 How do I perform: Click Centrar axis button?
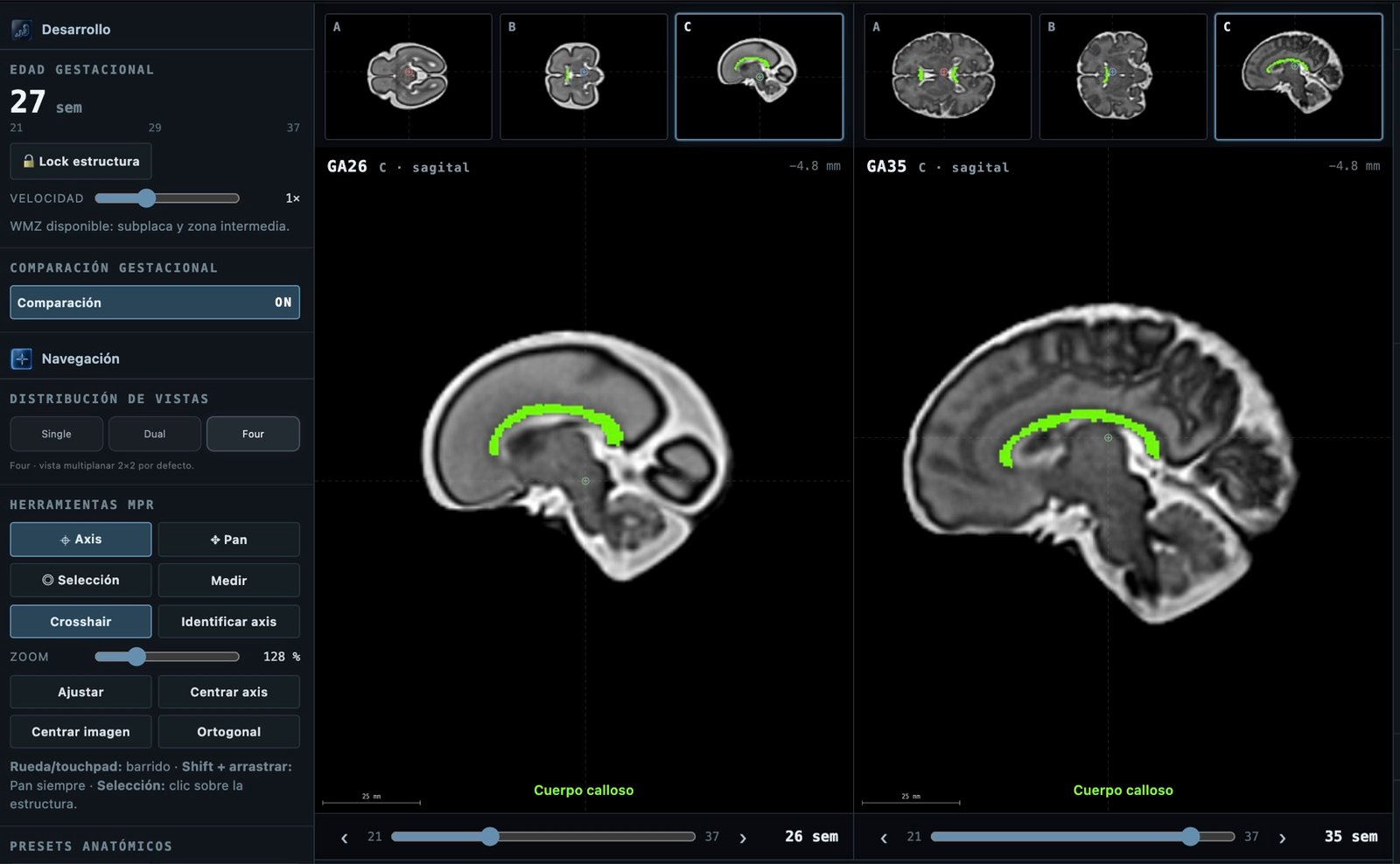[x=229, y=692]
